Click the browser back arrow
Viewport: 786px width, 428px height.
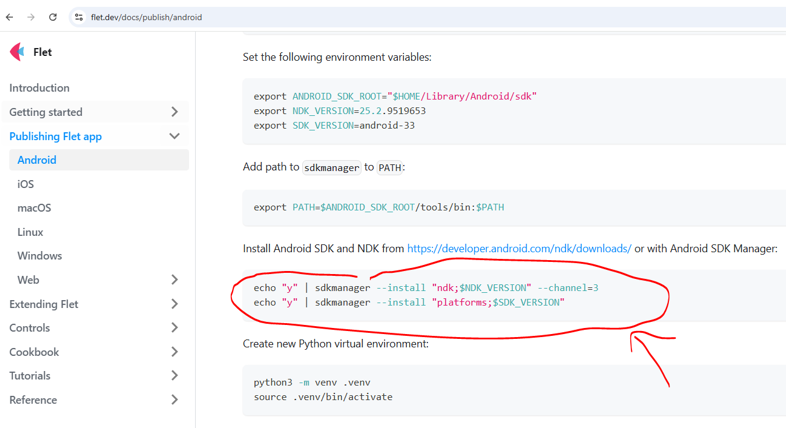point(10,17)
